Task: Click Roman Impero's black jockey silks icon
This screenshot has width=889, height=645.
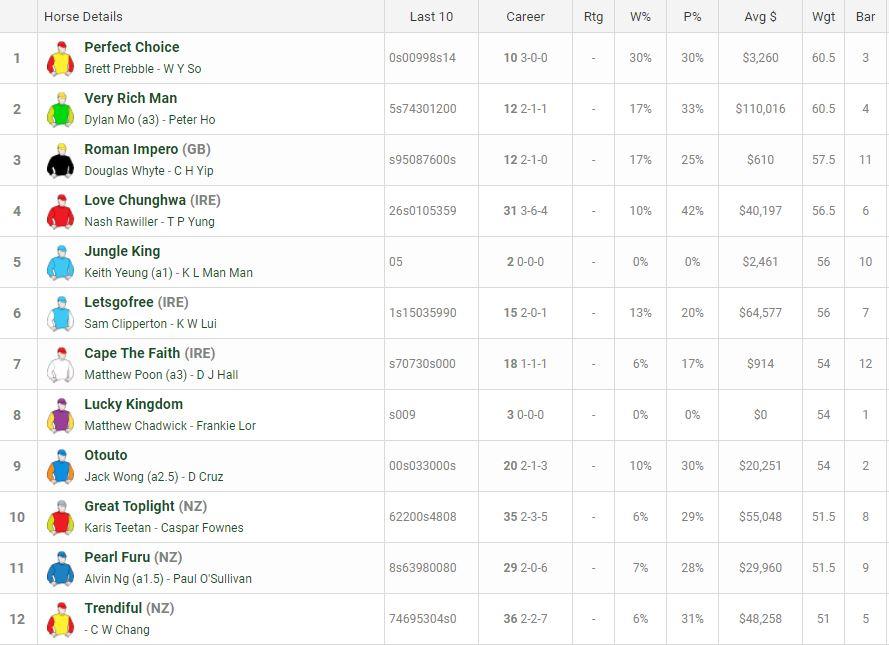Action: point(61,160)
